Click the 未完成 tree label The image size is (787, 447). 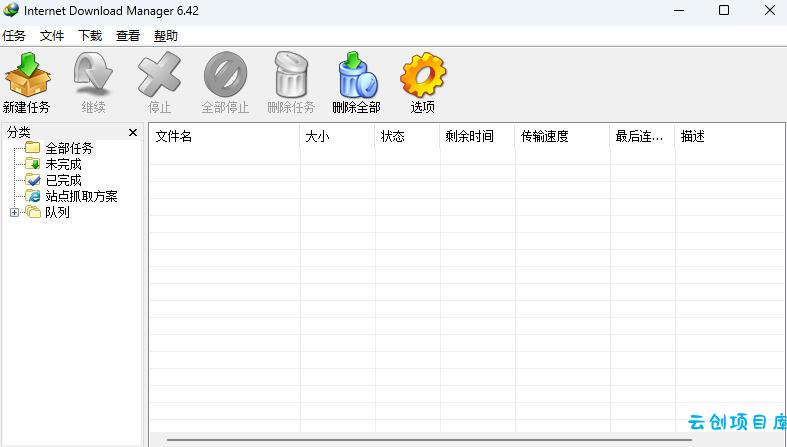point(63,164)
